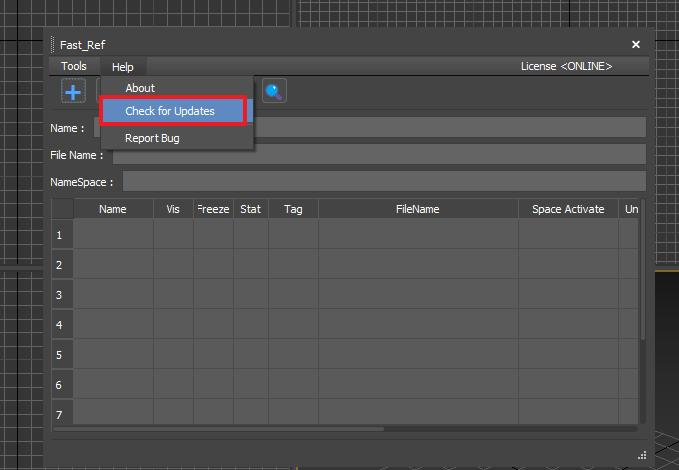Open the Tools menu
This screenshot has width=679, height=470.
pos(74,66)
